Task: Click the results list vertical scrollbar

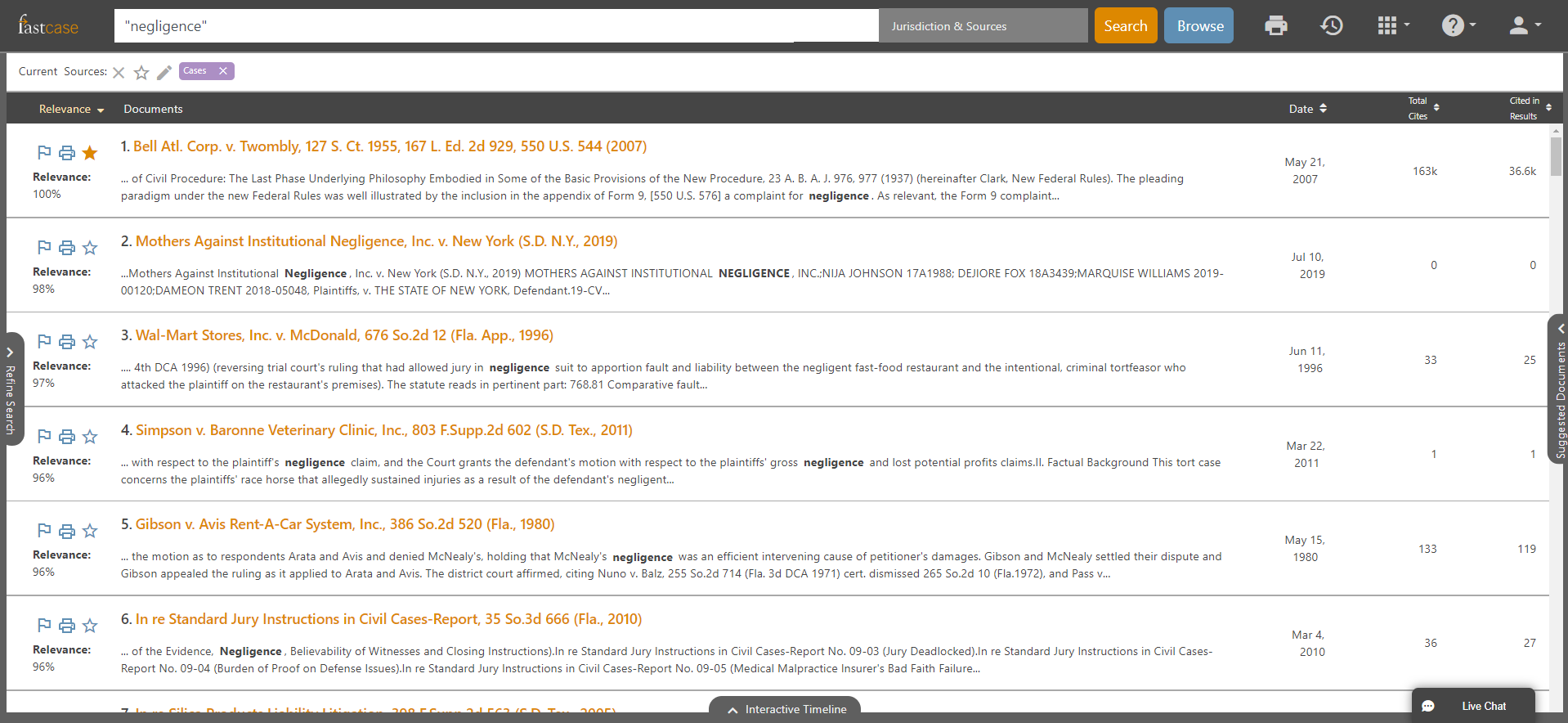Action: 1556,155
